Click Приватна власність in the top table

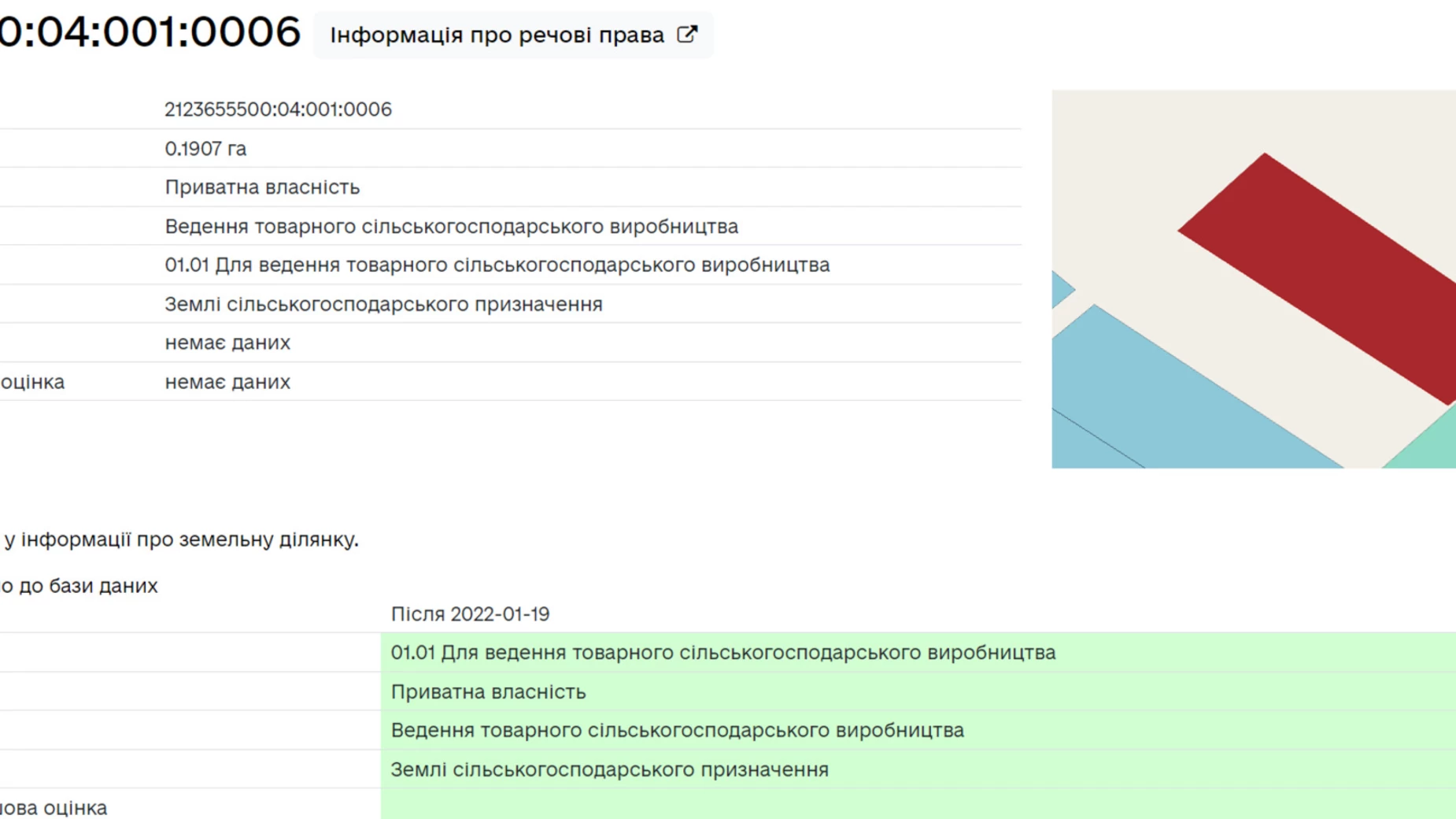pyautogui.click(x=262, y=187)
